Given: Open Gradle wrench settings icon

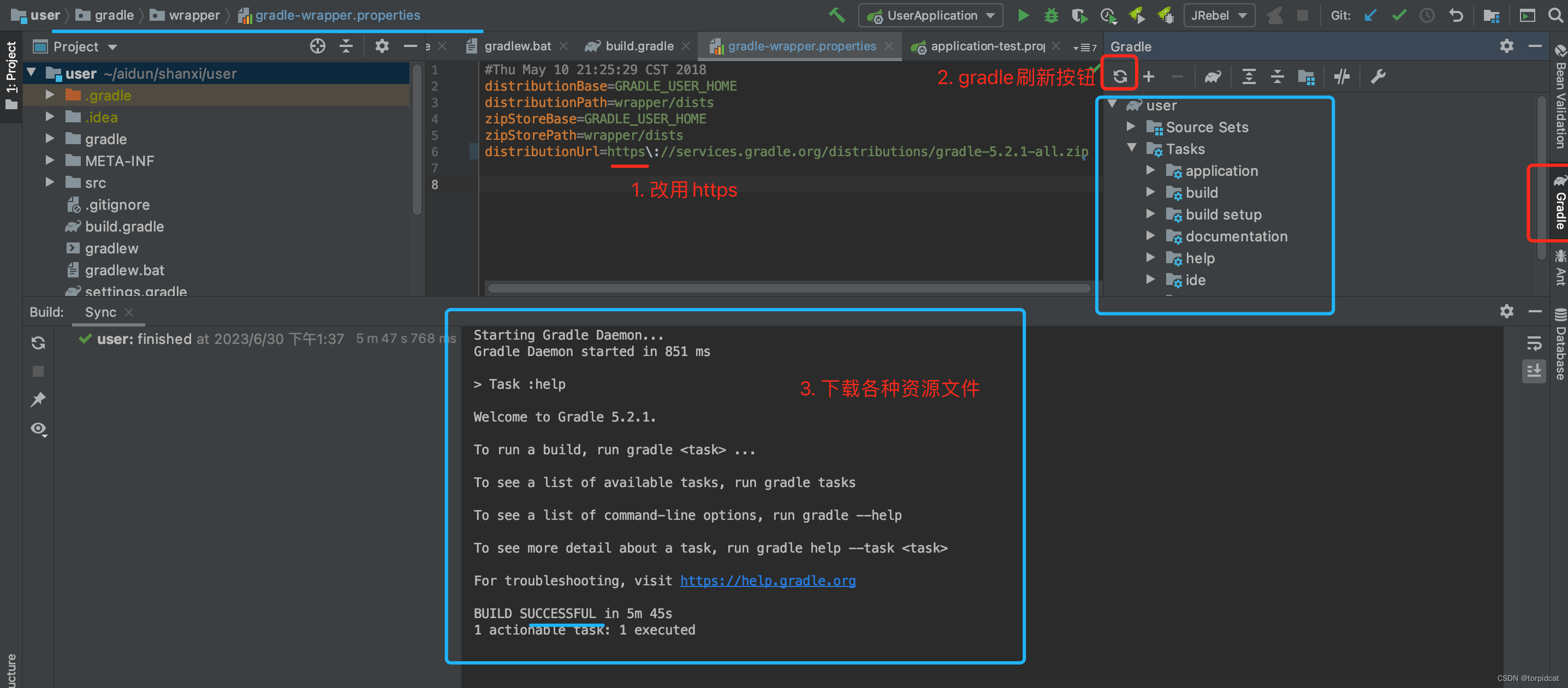Looking at the screenshot, I should pyautogui.click(x=1377, y=76).
